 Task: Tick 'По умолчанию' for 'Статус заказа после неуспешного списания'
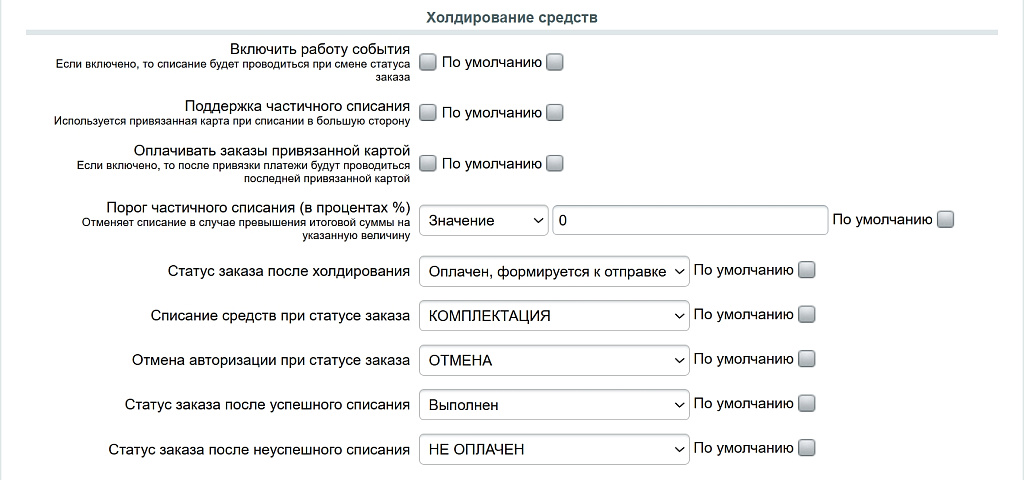tap(807, 448)
